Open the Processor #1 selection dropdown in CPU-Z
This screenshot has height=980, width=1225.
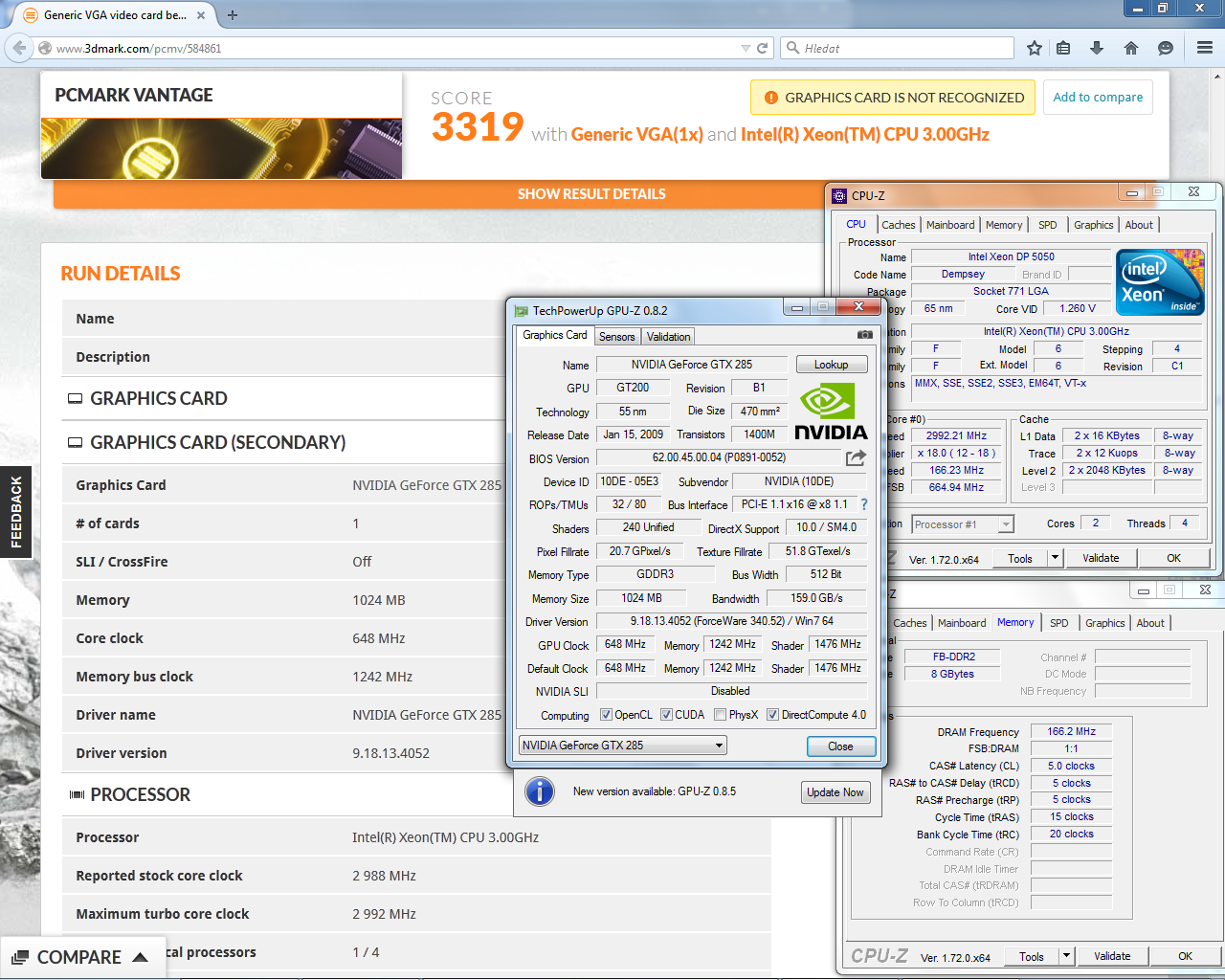[962, 524]
